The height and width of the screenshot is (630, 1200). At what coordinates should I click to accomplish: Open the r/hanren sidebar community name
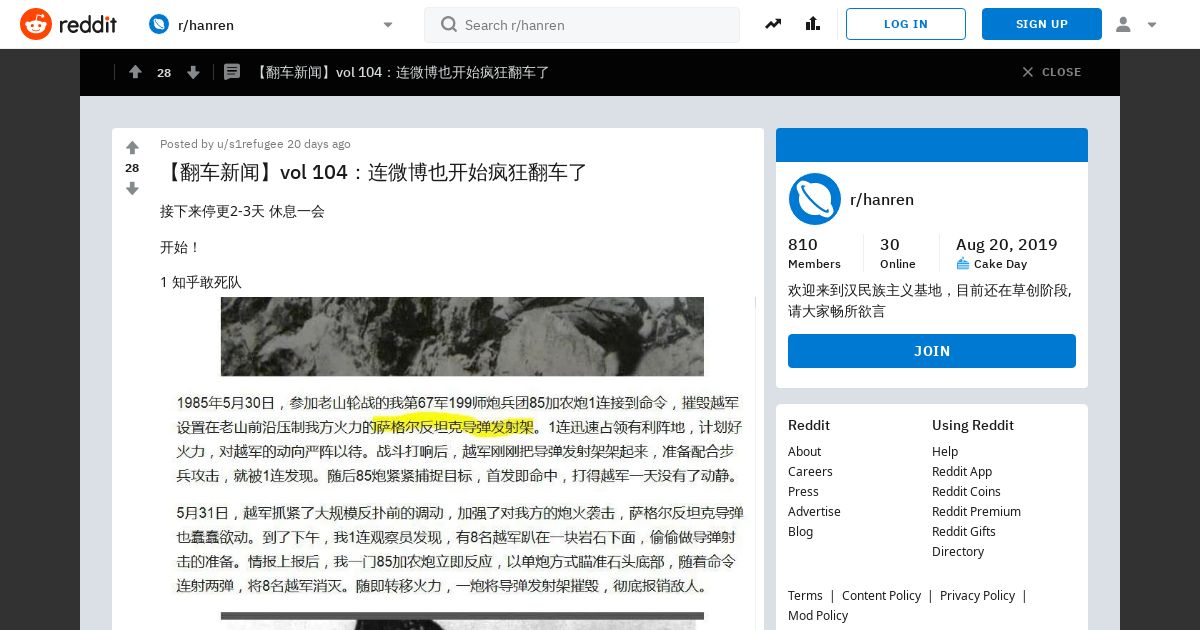pos(882,199)
